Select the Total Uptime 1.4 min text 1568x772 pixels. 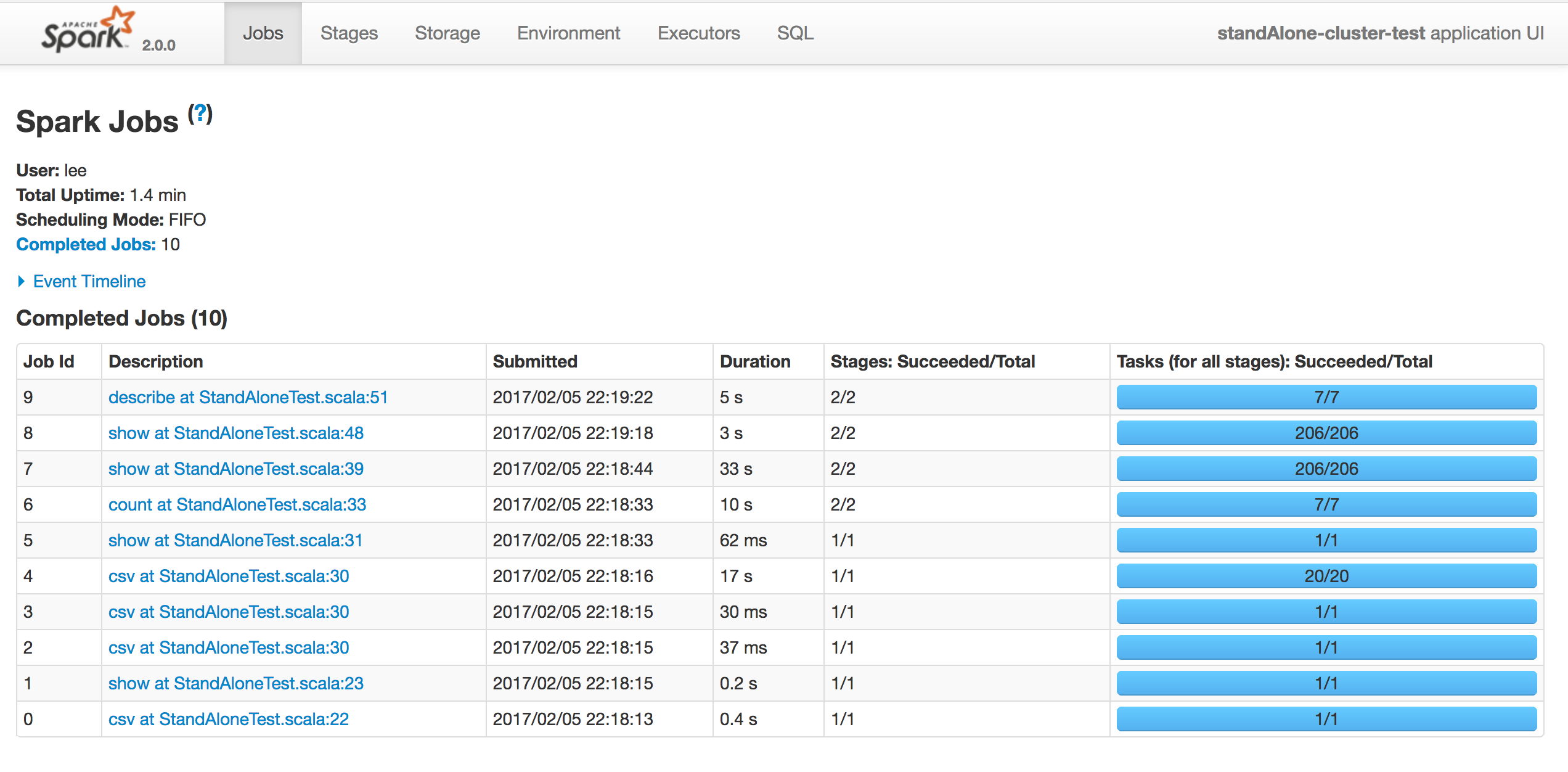101,195
